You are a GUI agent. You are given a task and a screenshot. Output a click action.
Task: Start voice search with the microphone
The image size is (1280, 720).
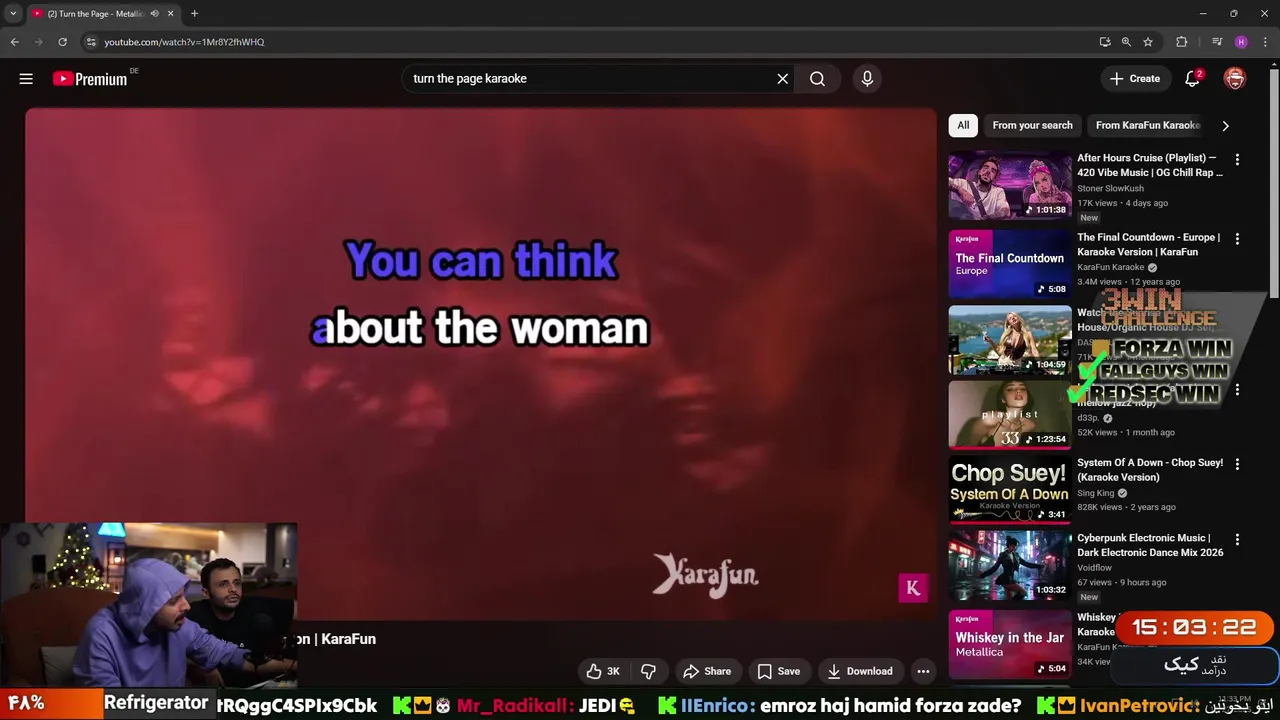(x=867, y=79)
